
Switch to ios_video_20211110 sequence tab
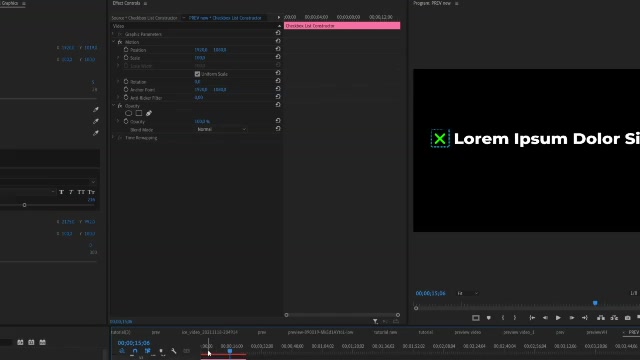tap(209, 332)
